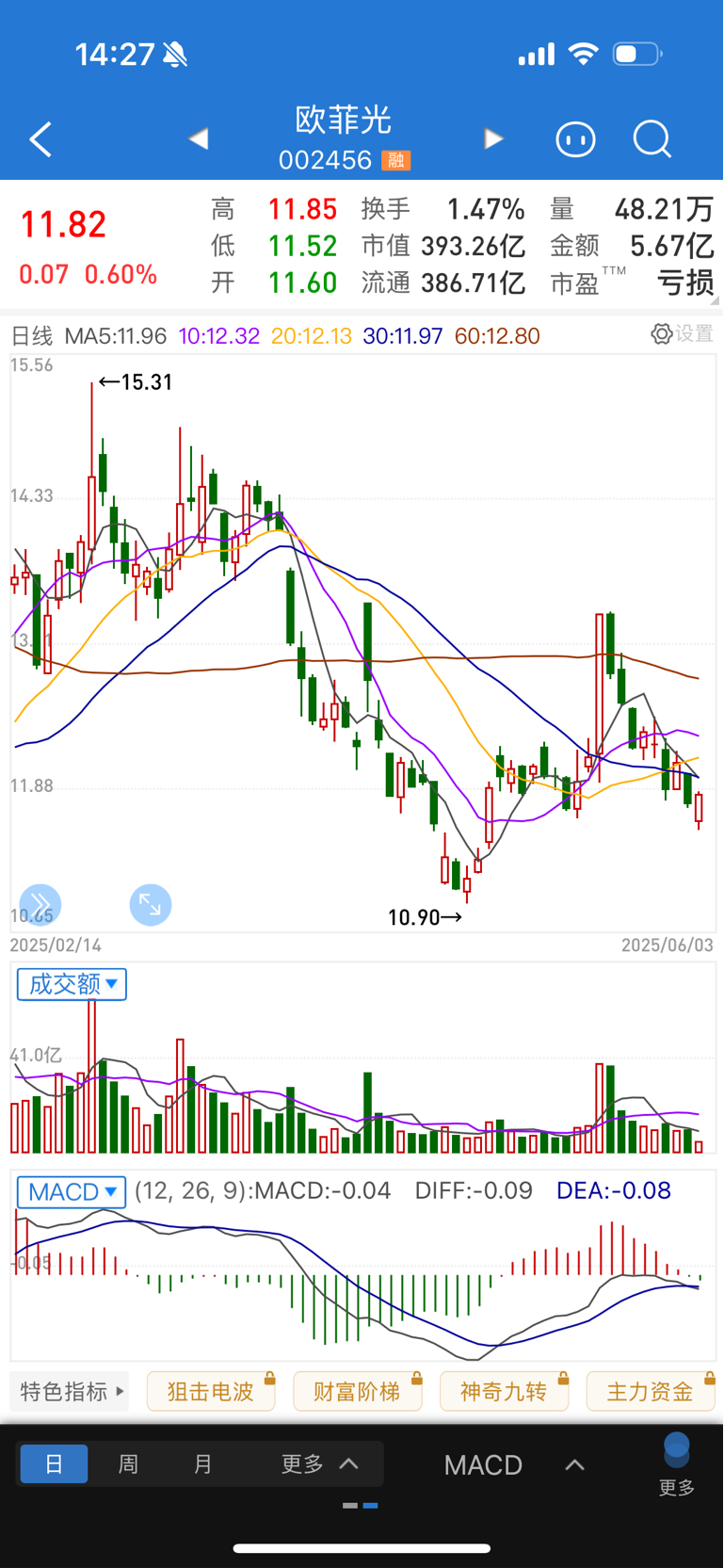Tap the stock name 欧菲光
This screenshot has width=724, height=1568.
coord(344,120)
